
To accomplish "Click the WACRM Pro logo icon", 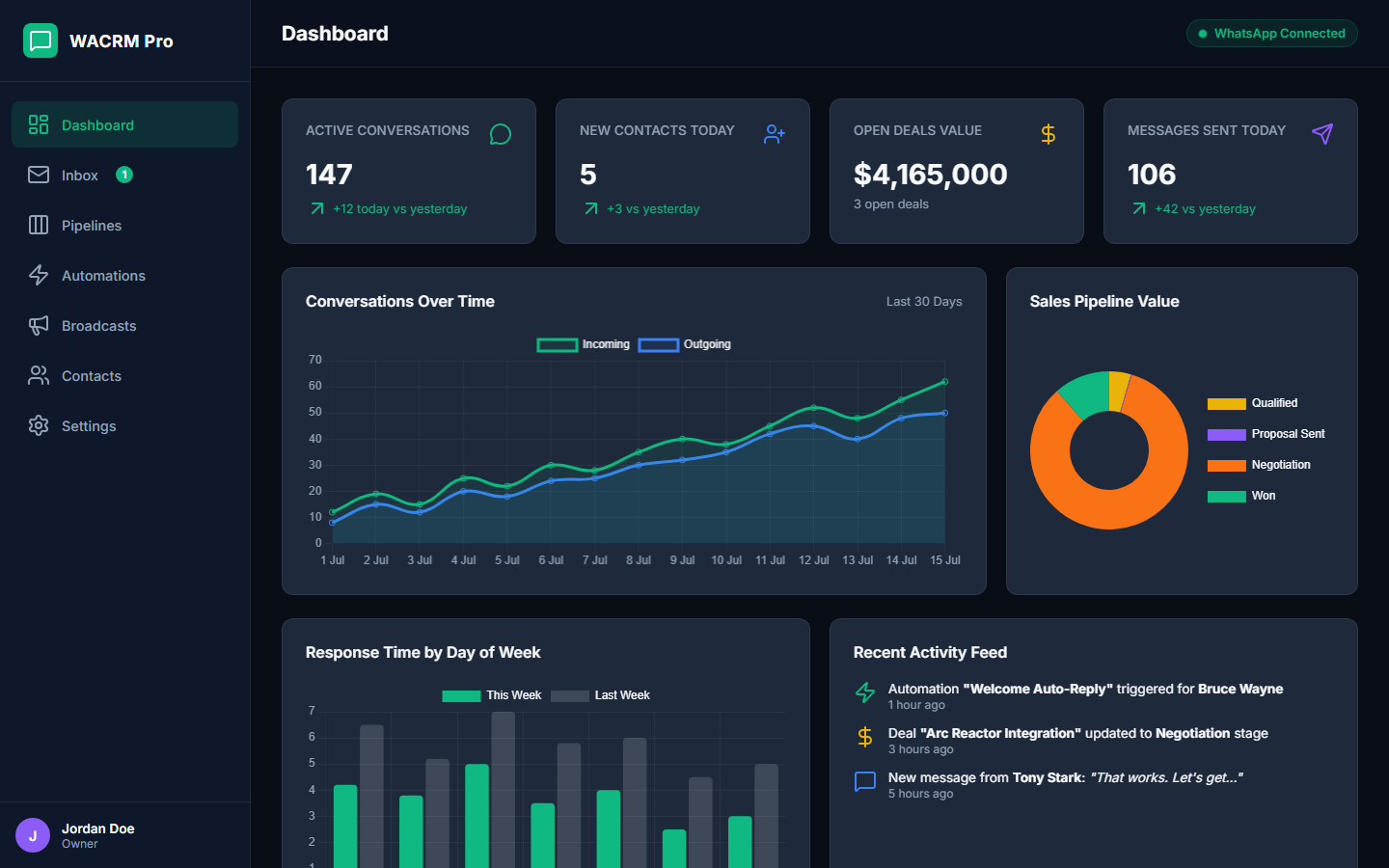I will (41, 41).
